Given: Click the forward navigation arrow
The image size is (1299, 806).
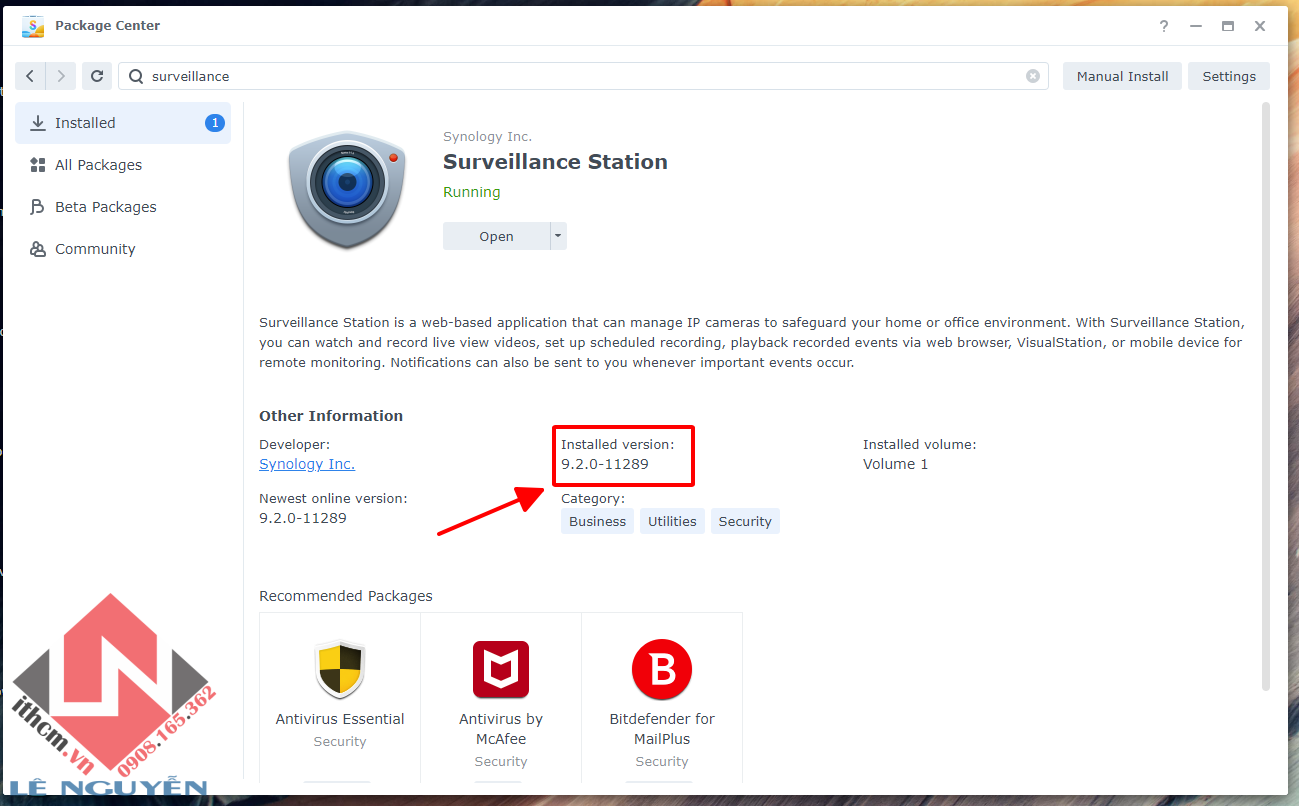Looking at the screenshot, I should (x=61, y=76).
